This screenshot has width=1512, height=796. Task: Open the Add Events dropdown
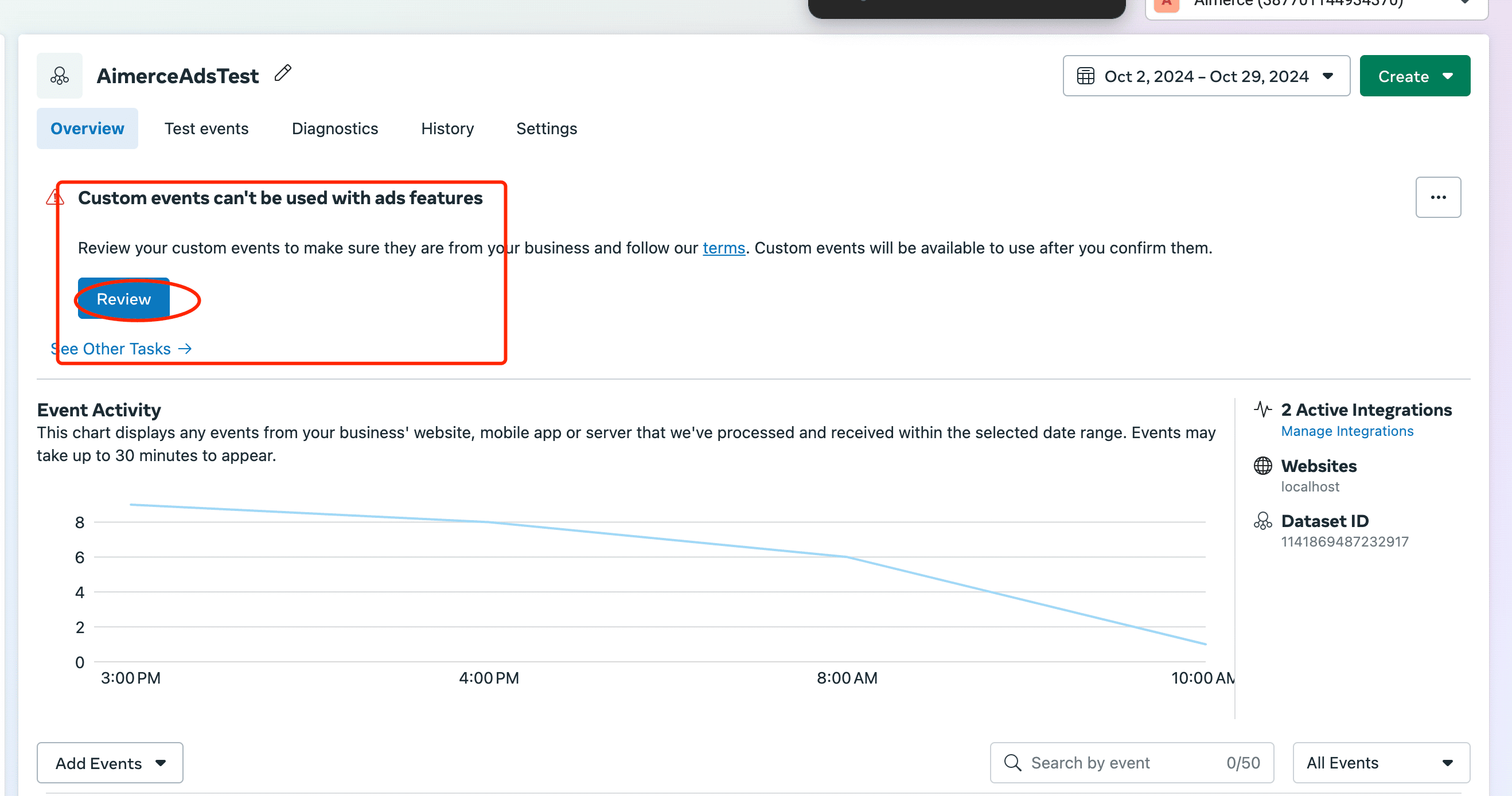tap(110, 763)
